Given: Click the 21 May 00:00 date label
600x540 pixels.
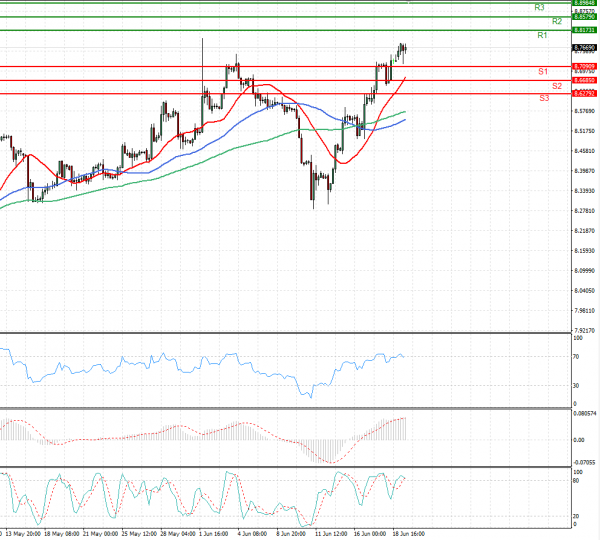Looking at the screenshot, I should (x=100, y=533).
